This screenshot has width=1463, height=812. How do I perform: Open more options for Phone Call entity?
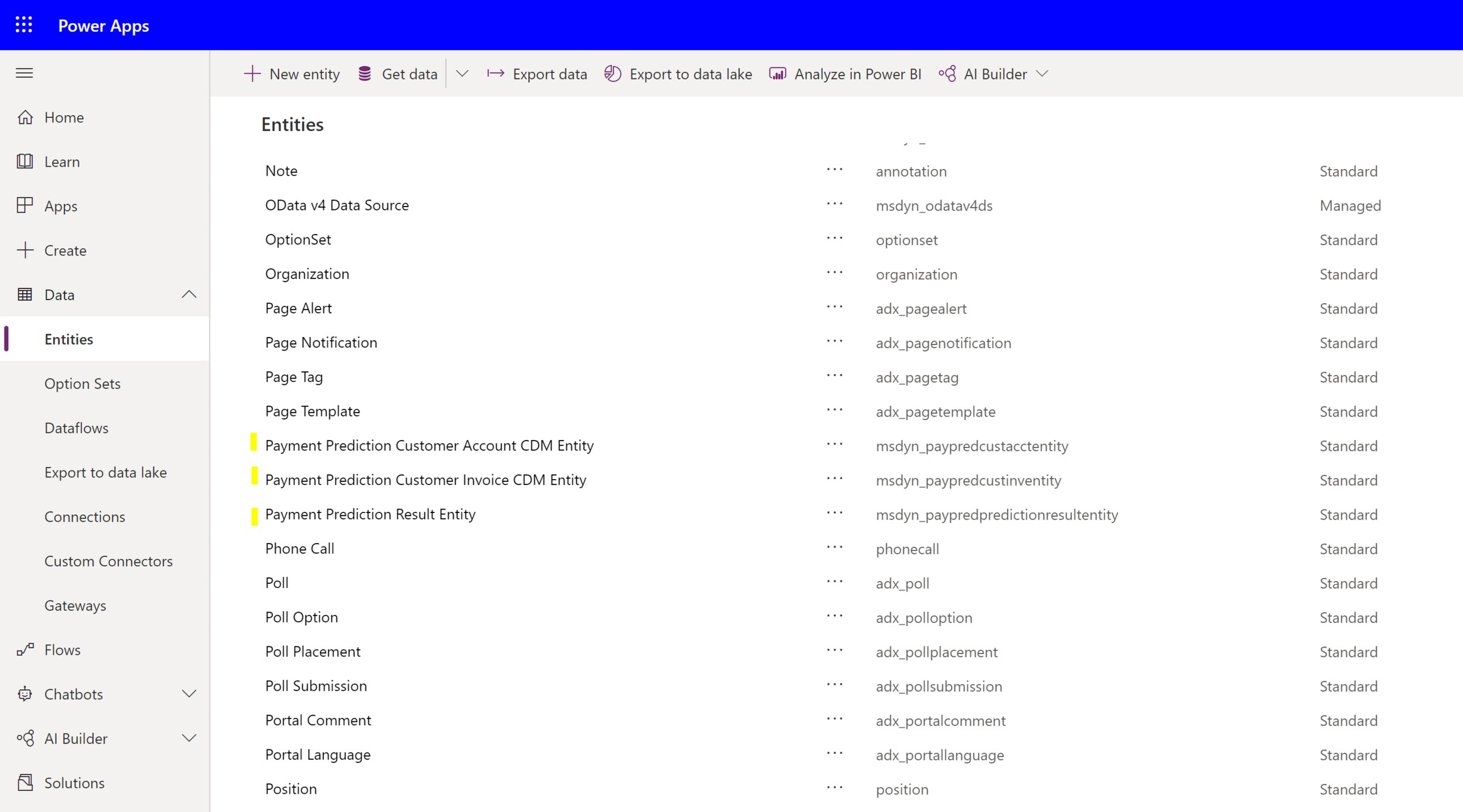(834, 548)
